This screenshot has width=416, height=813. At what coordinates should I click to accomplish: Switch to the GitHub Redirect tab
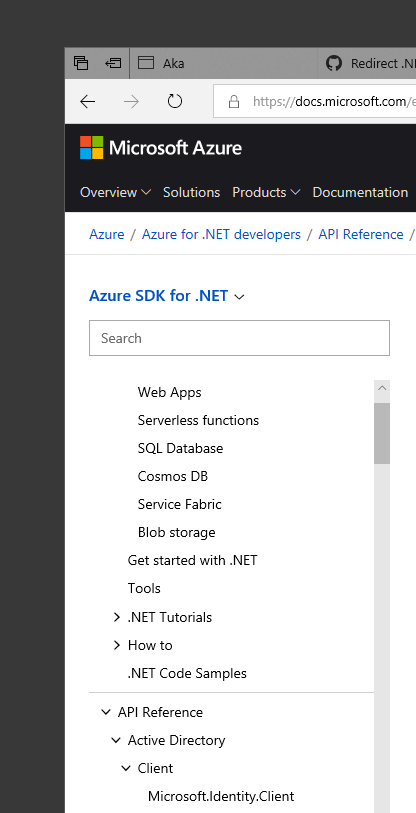point(367,63)
